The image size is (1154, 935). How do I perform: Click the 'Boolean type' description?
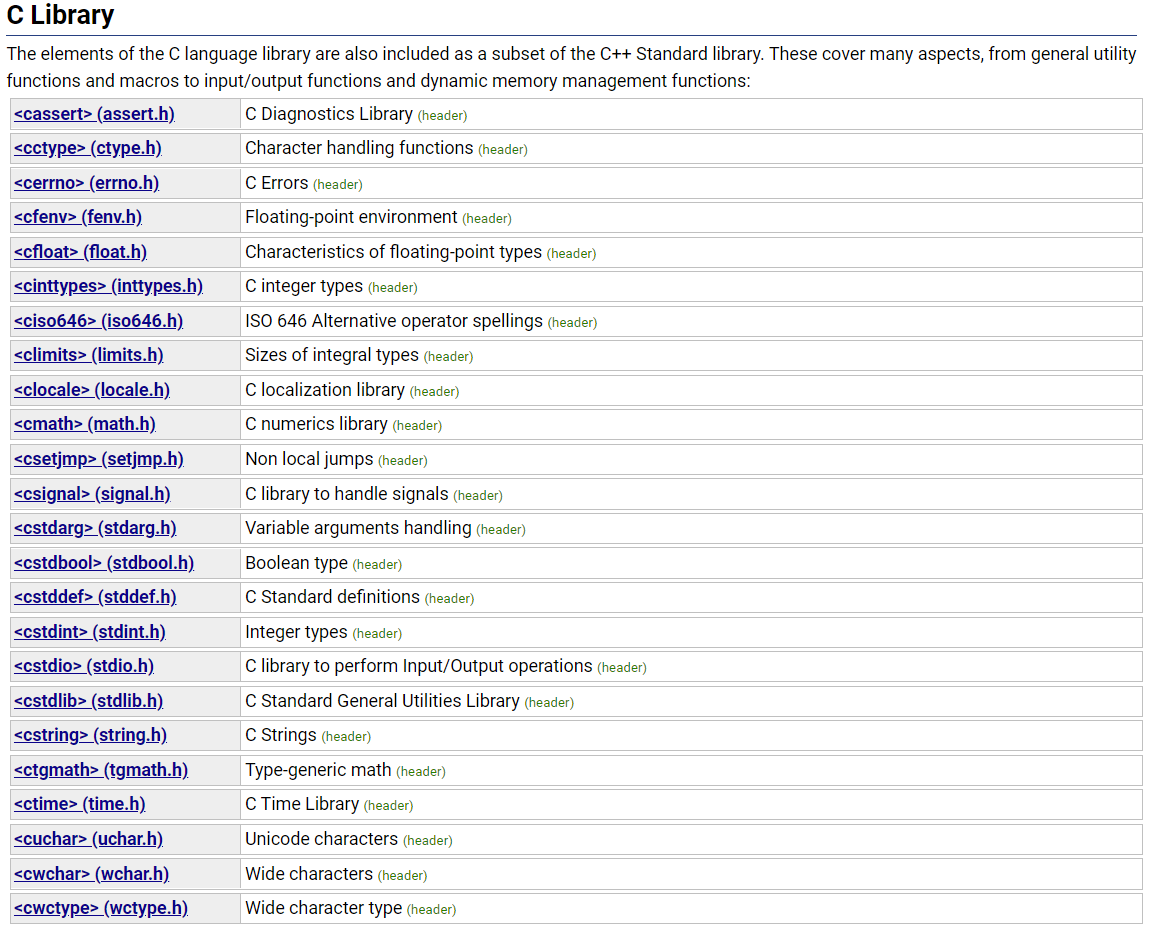click(297, 562)
